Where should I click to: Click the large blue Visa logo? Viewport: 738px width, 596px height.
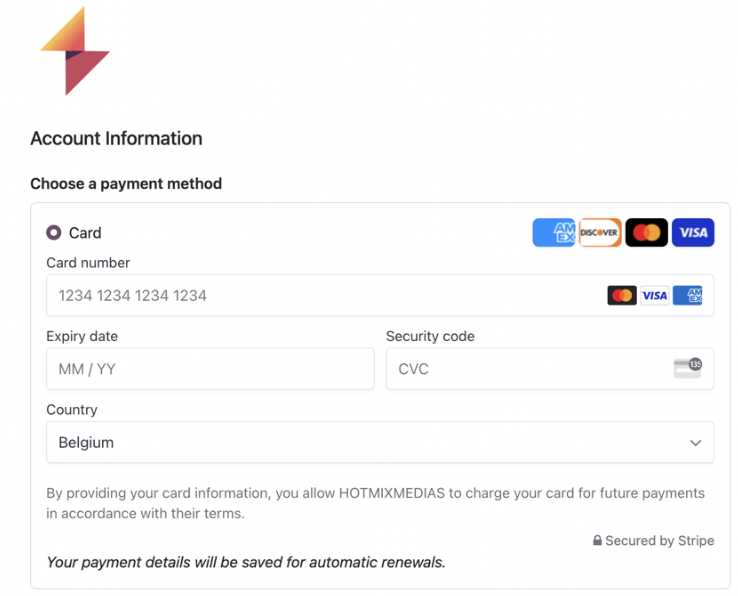tap(693, 233)
